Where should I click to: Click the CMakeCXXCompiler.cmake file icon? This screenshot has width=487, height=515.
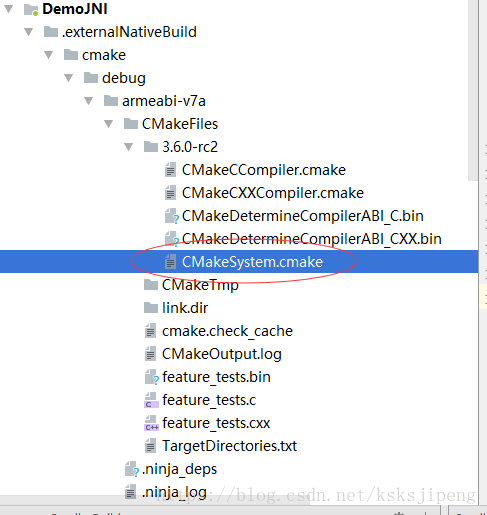(x=170, y=193)
